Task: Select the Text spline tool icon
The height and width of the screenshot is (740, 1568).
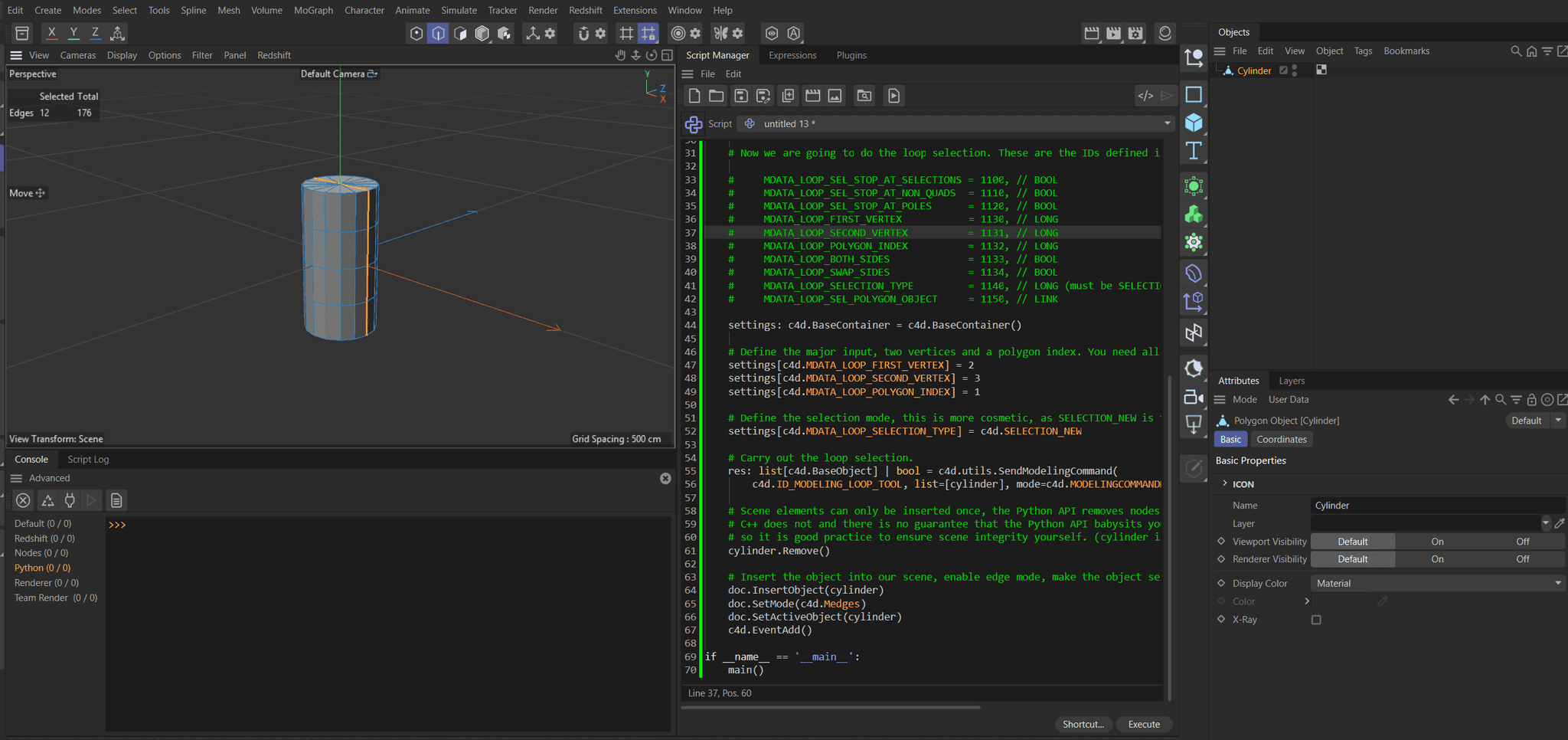Action: click(x=1193, y=151)
